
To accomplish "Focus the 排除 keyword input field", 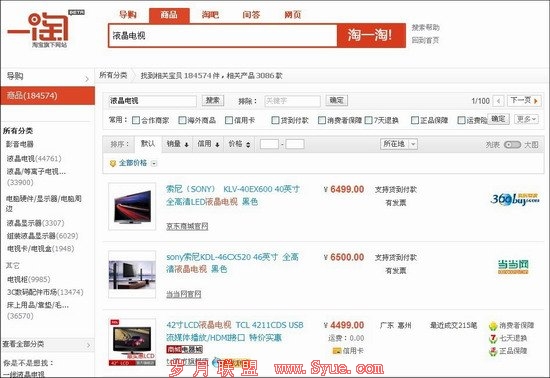I will point(293,101).
